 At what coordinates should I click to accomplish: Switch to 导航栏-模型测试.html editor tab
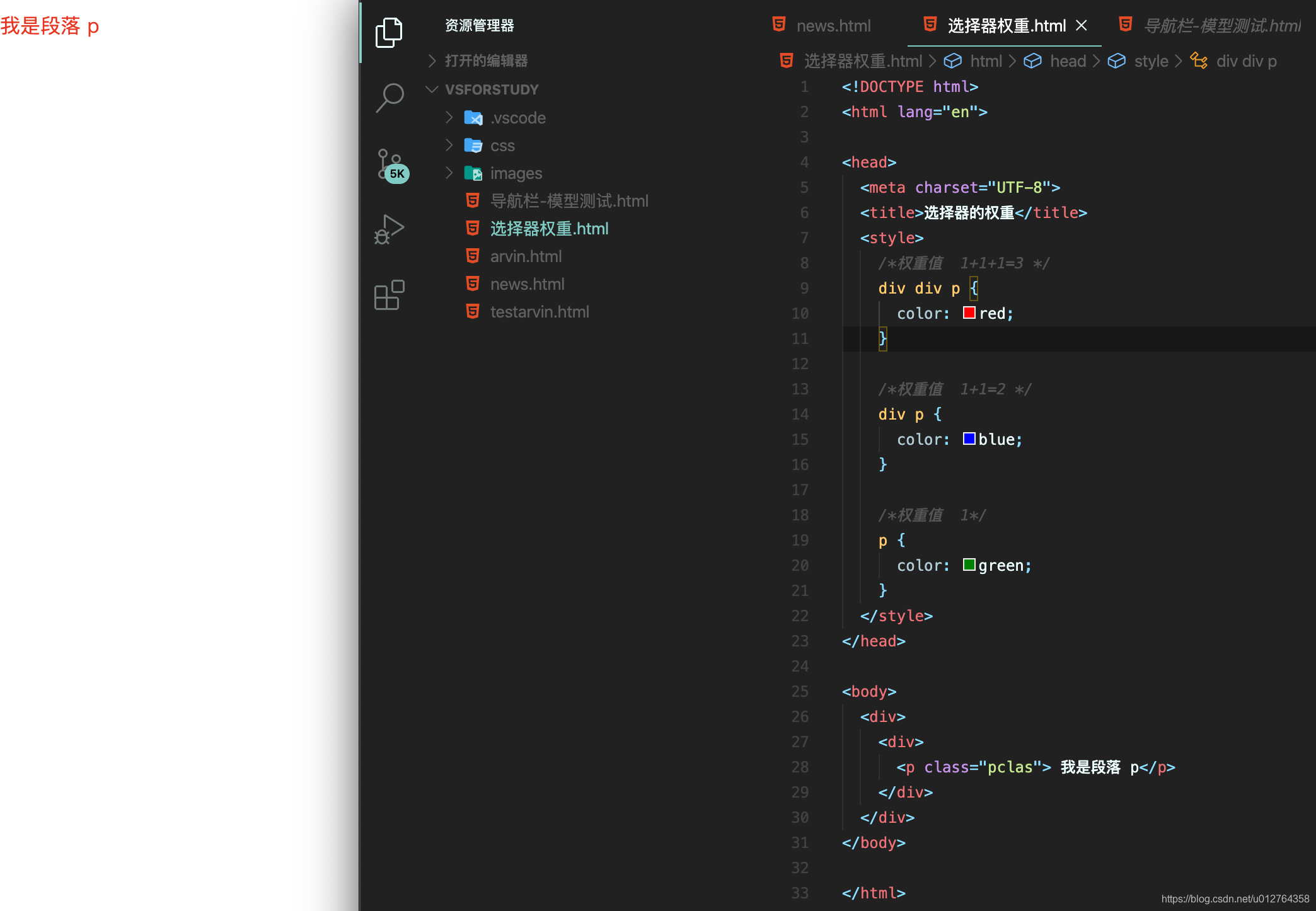tap(1209, 25)
